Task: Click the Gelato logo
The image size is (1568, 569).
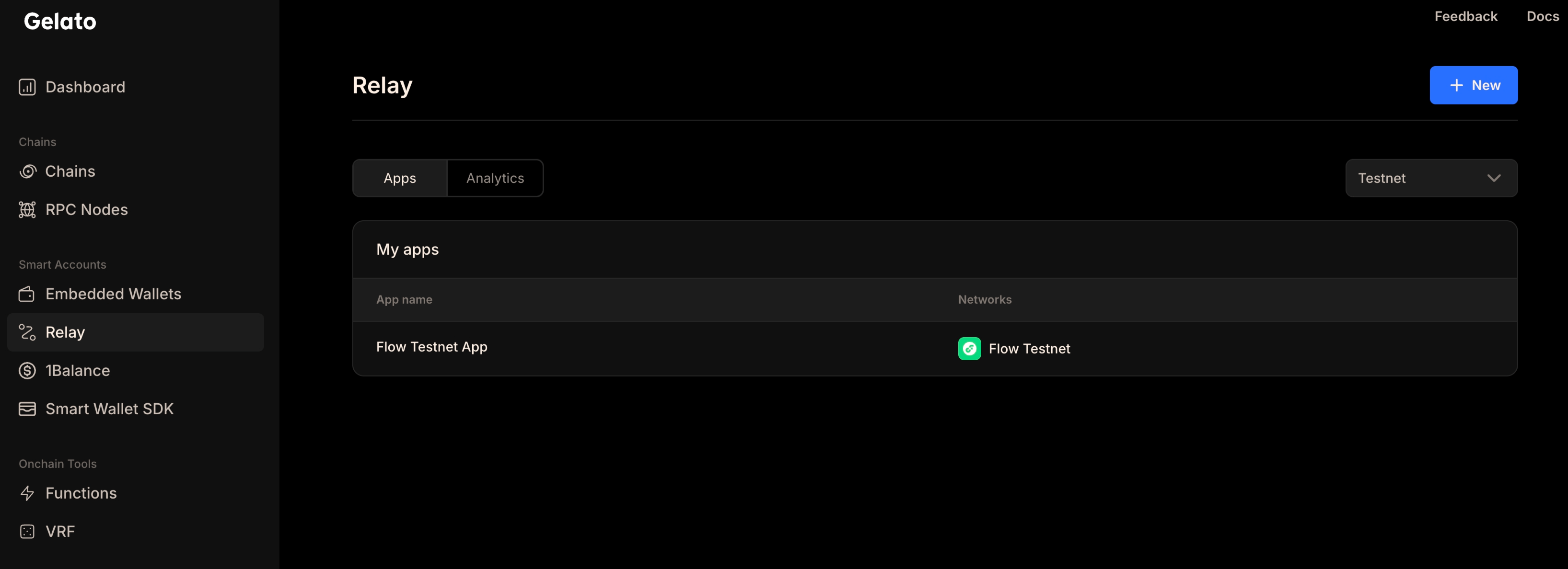Action: 59,21
